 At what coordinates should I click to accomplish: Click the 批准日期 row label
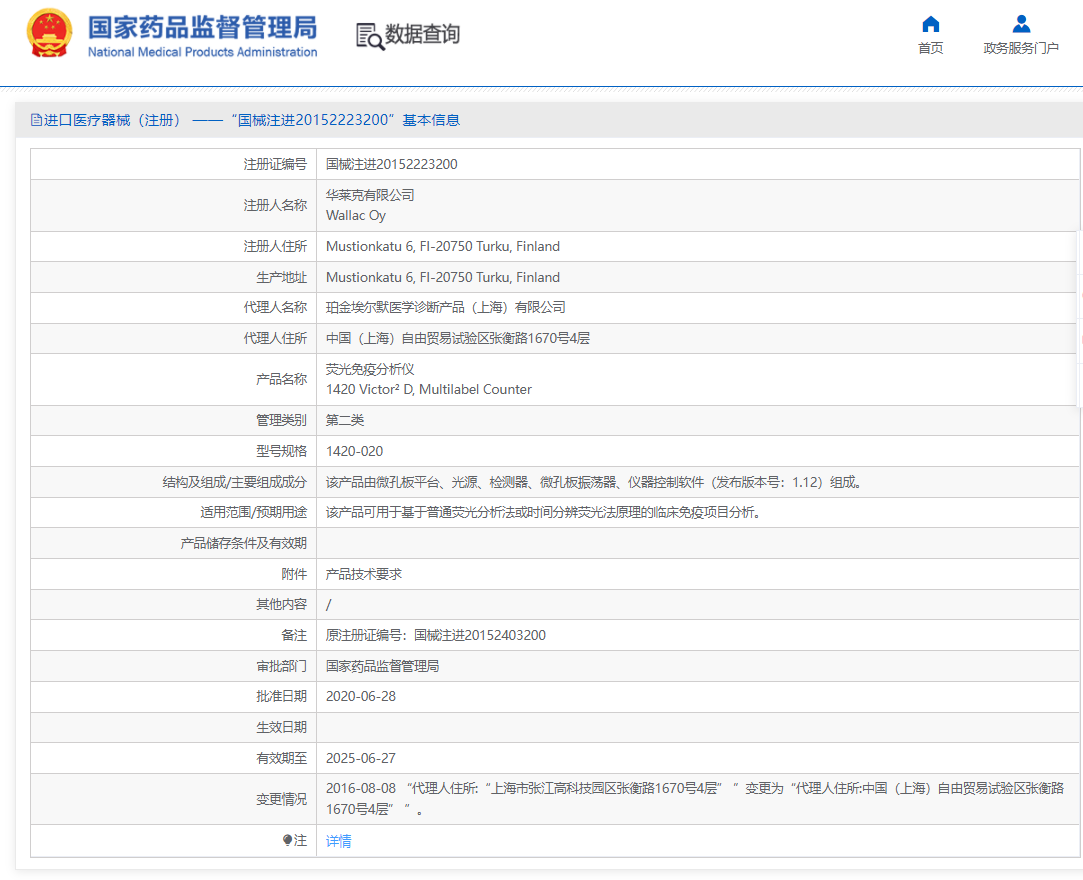[281, 696]
